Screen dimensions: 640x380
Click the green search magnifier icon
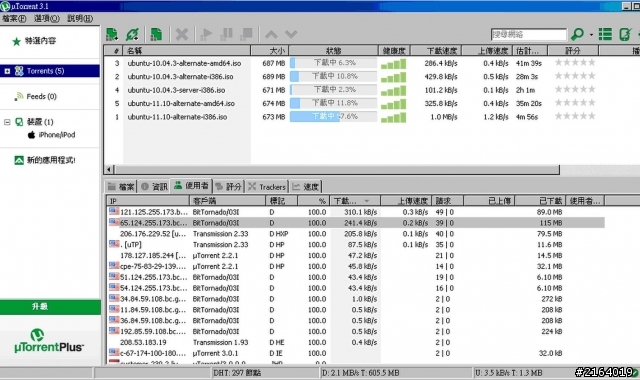click(577, 34)
